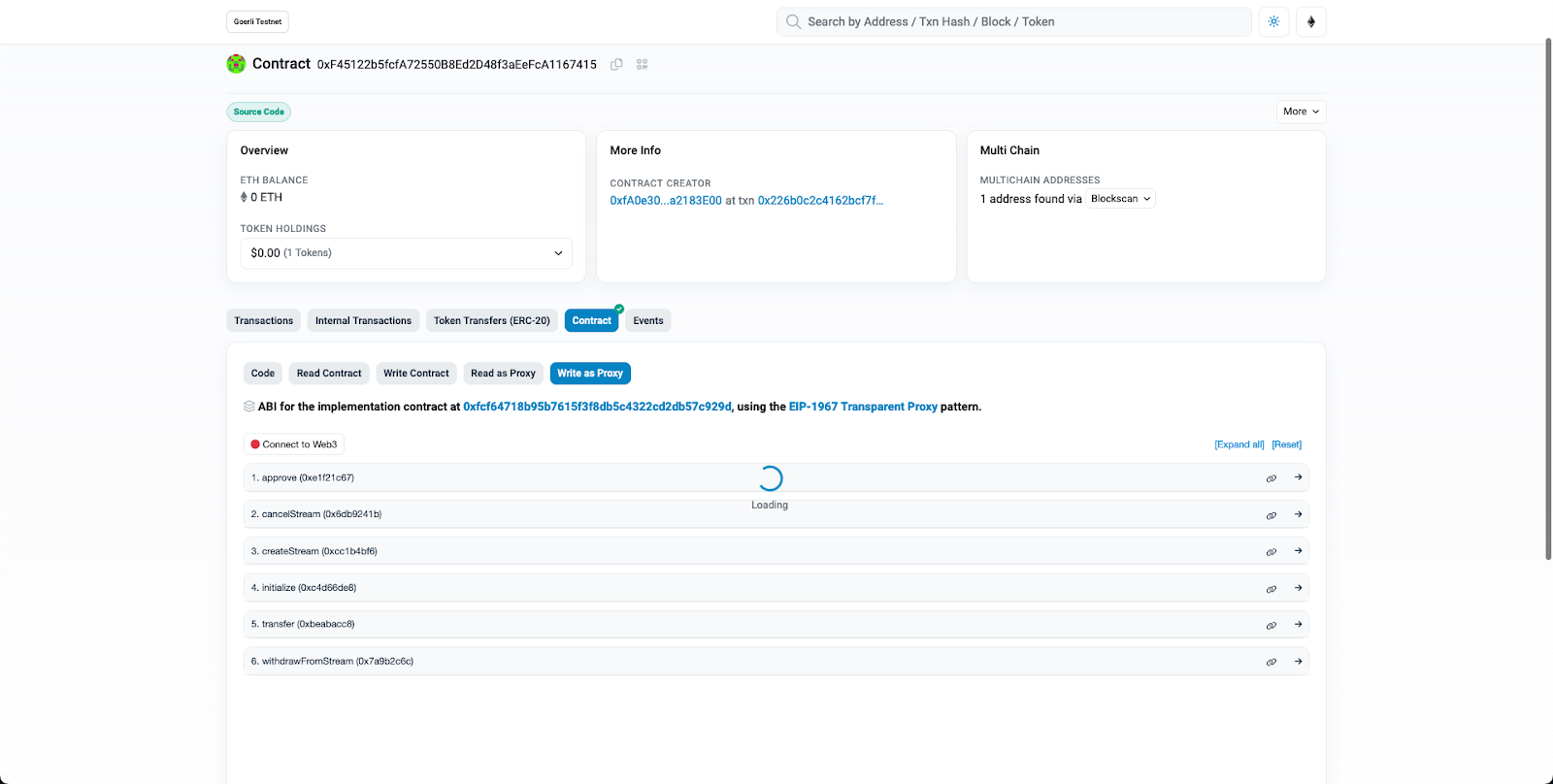Toggle light theme sun icon
The width and height of the screenshot is (1553, 784).
pos(1273,21)
